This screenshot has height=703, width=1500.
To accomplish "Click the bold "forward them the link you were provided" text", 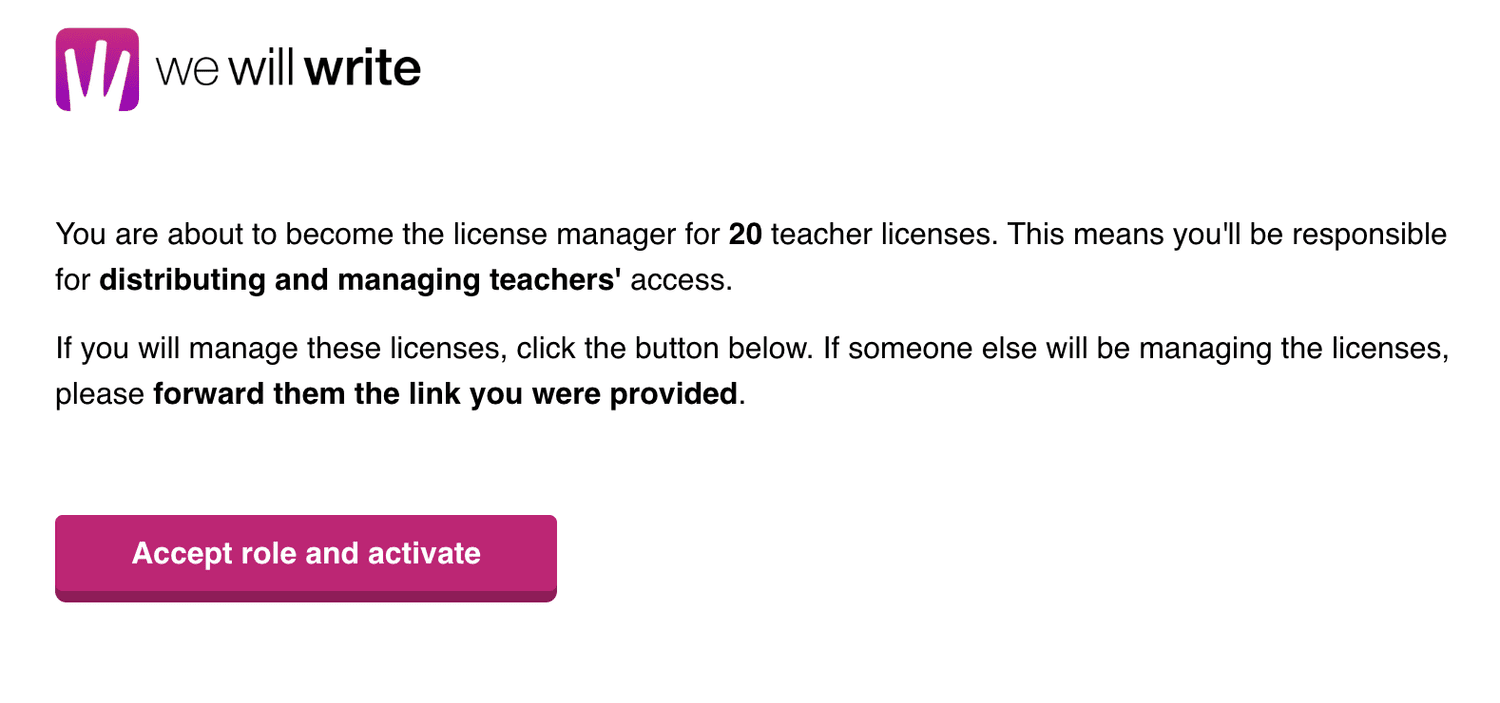I will [x=445, y=394].
